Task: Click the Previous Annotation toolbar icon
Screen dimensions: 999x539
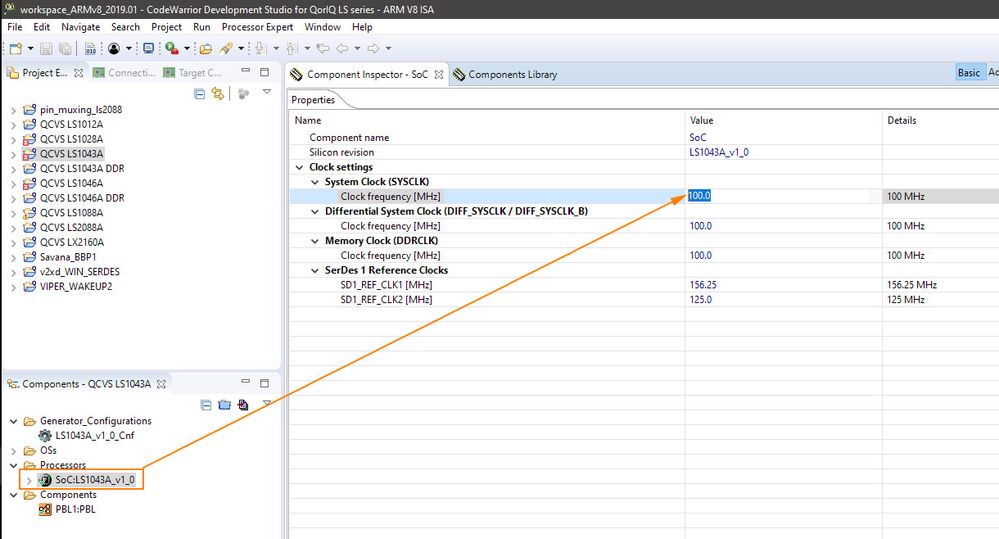Action: (x=292, y=48)
